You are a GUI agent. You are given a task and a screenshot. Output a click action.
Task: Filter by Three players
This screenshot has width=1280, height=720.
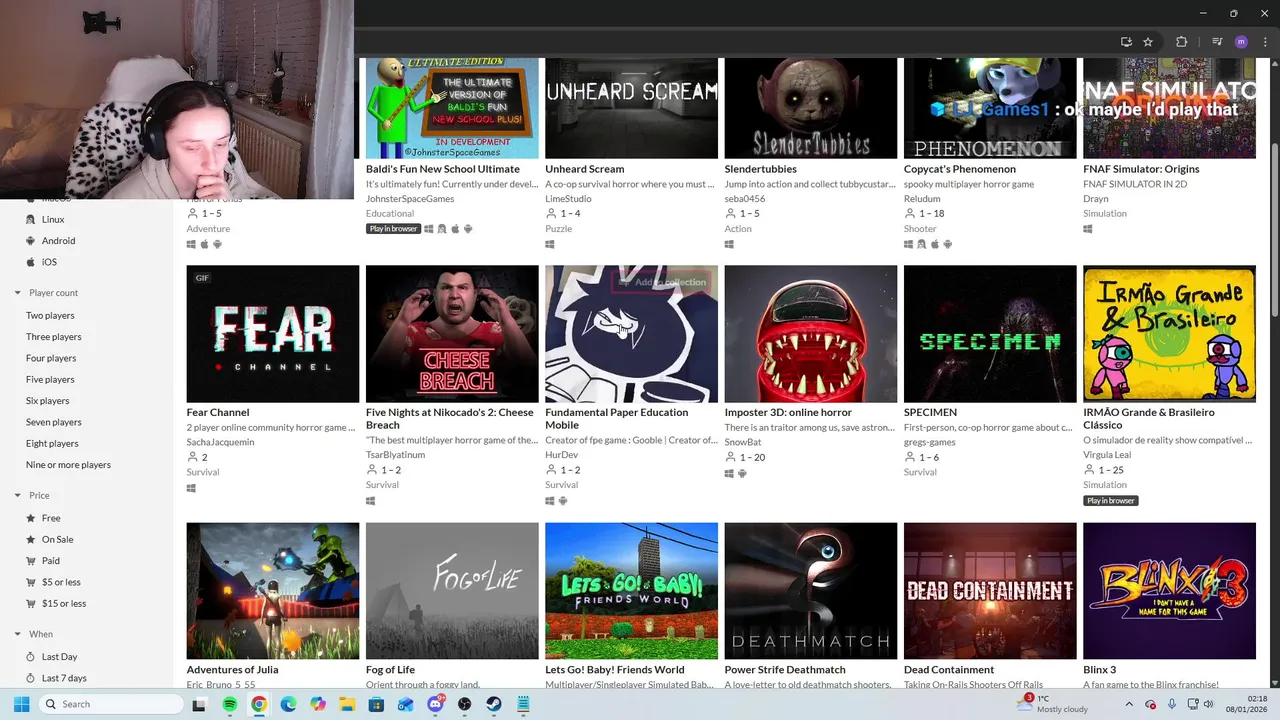(x=54, y=337)
